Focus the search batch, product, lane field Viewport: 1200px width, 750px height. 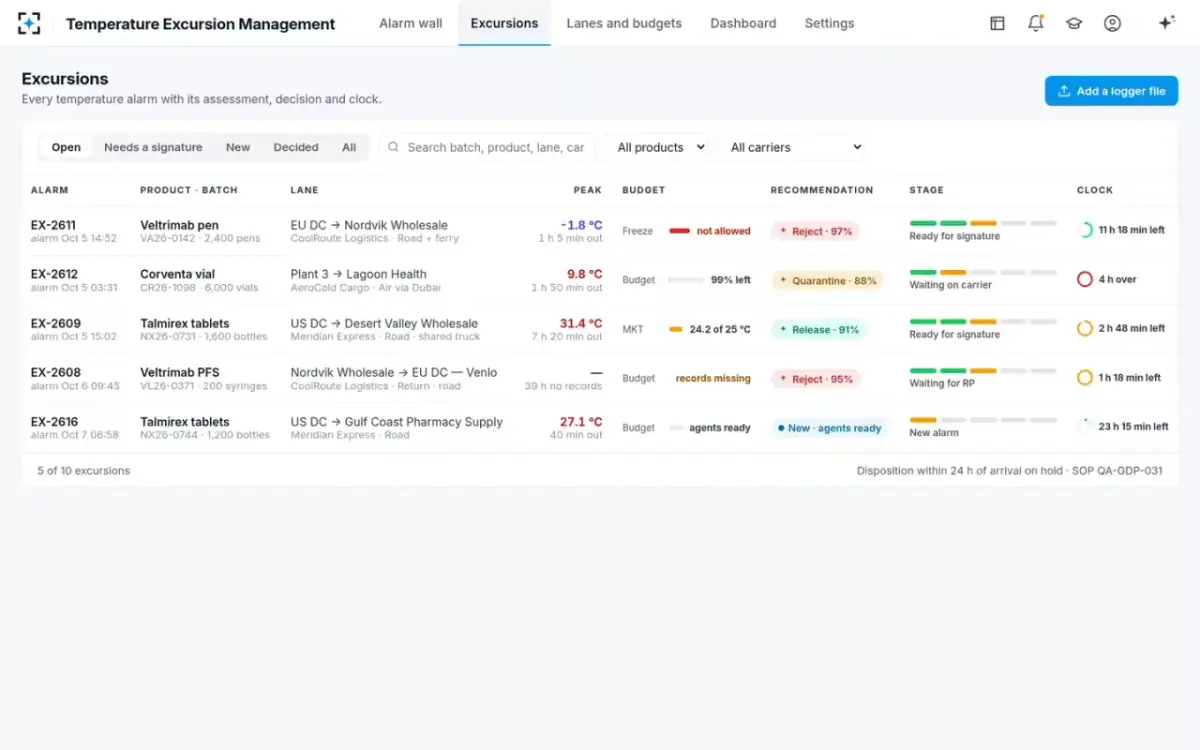pyautogui.click(x=488, y=147)
